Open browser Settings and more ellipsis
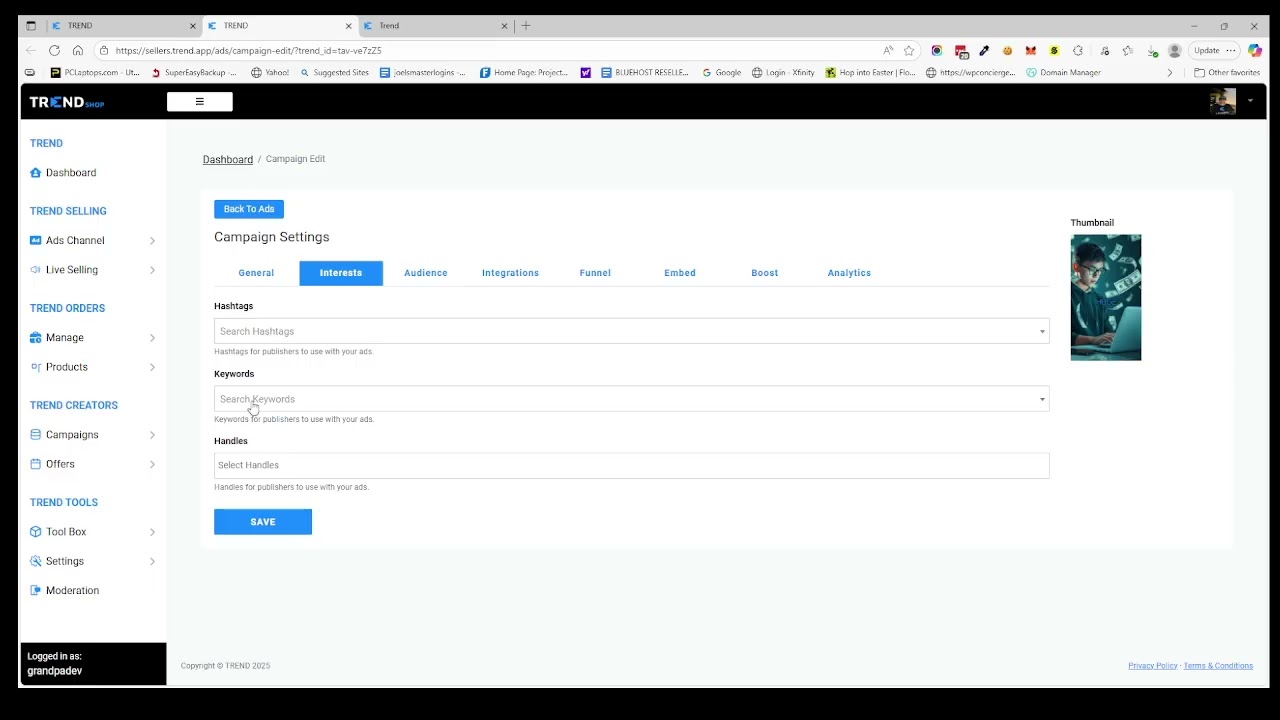 1231,50
